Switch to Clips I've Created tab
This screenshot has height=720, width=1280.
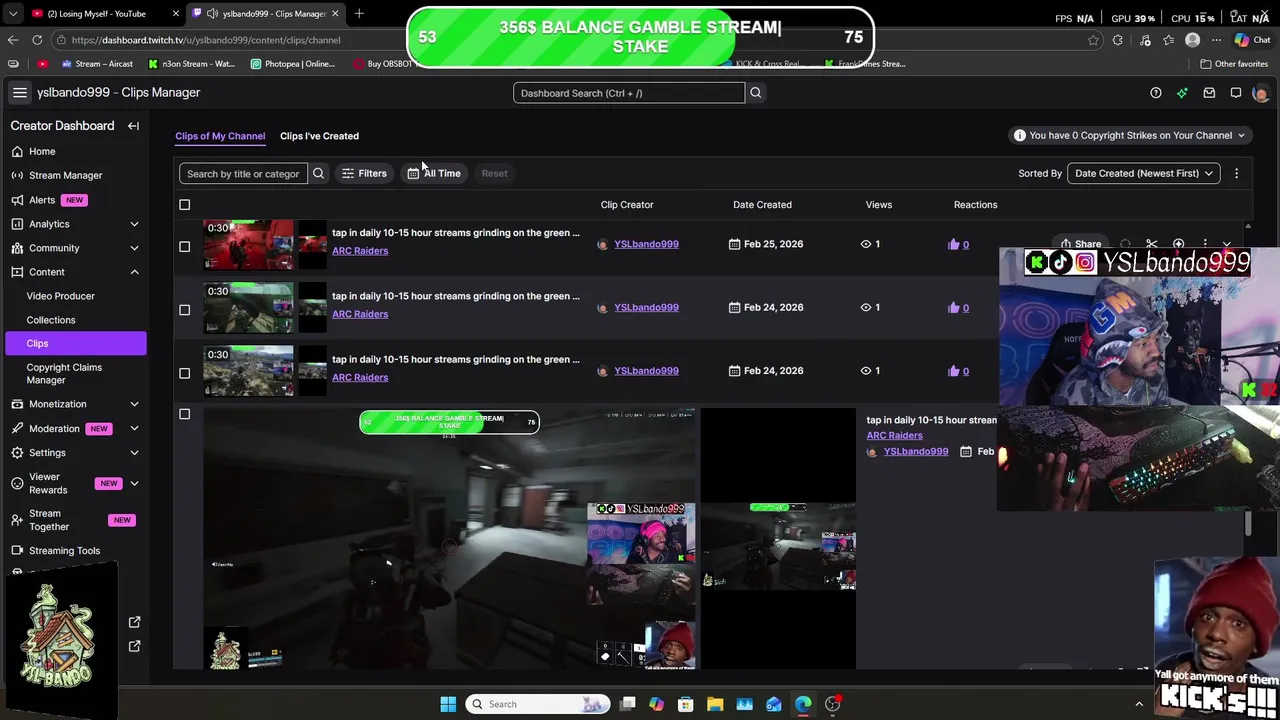pyautogui.click(x=319, y=136)
